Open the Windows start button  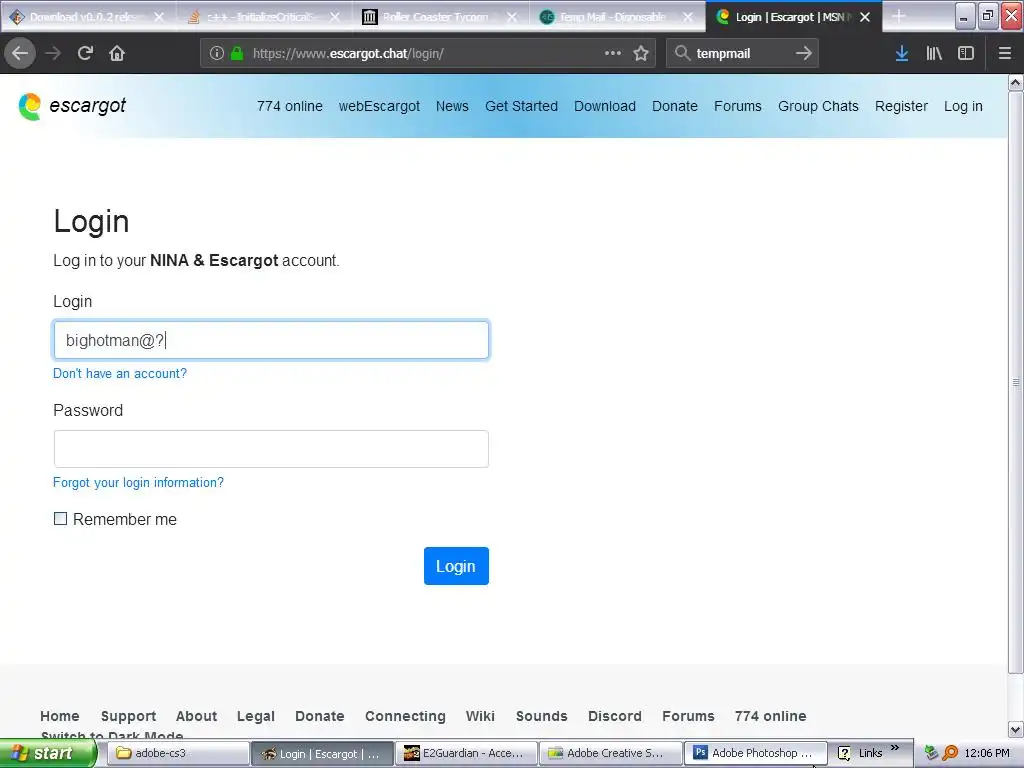pyautogui.click(x=47, y=753)
